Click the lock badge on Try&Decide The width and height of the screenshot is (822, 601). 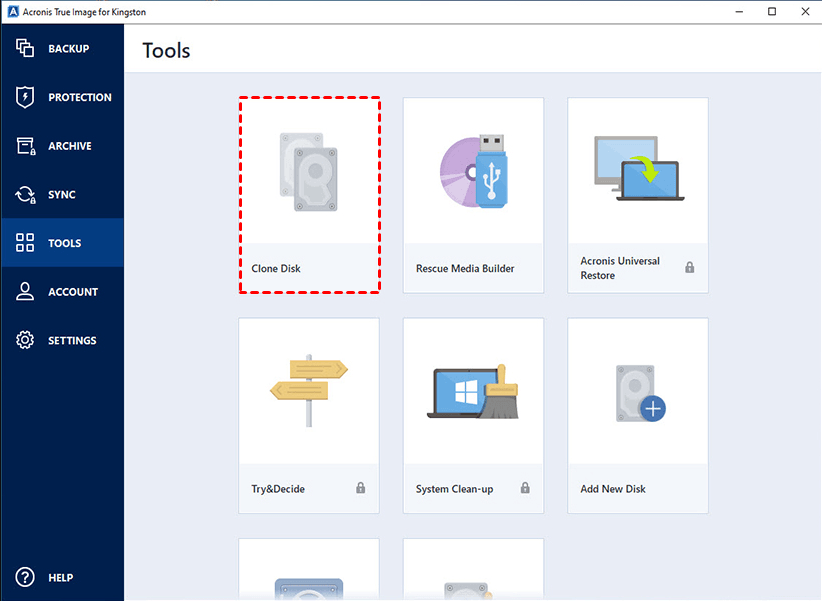pos(359,488)
